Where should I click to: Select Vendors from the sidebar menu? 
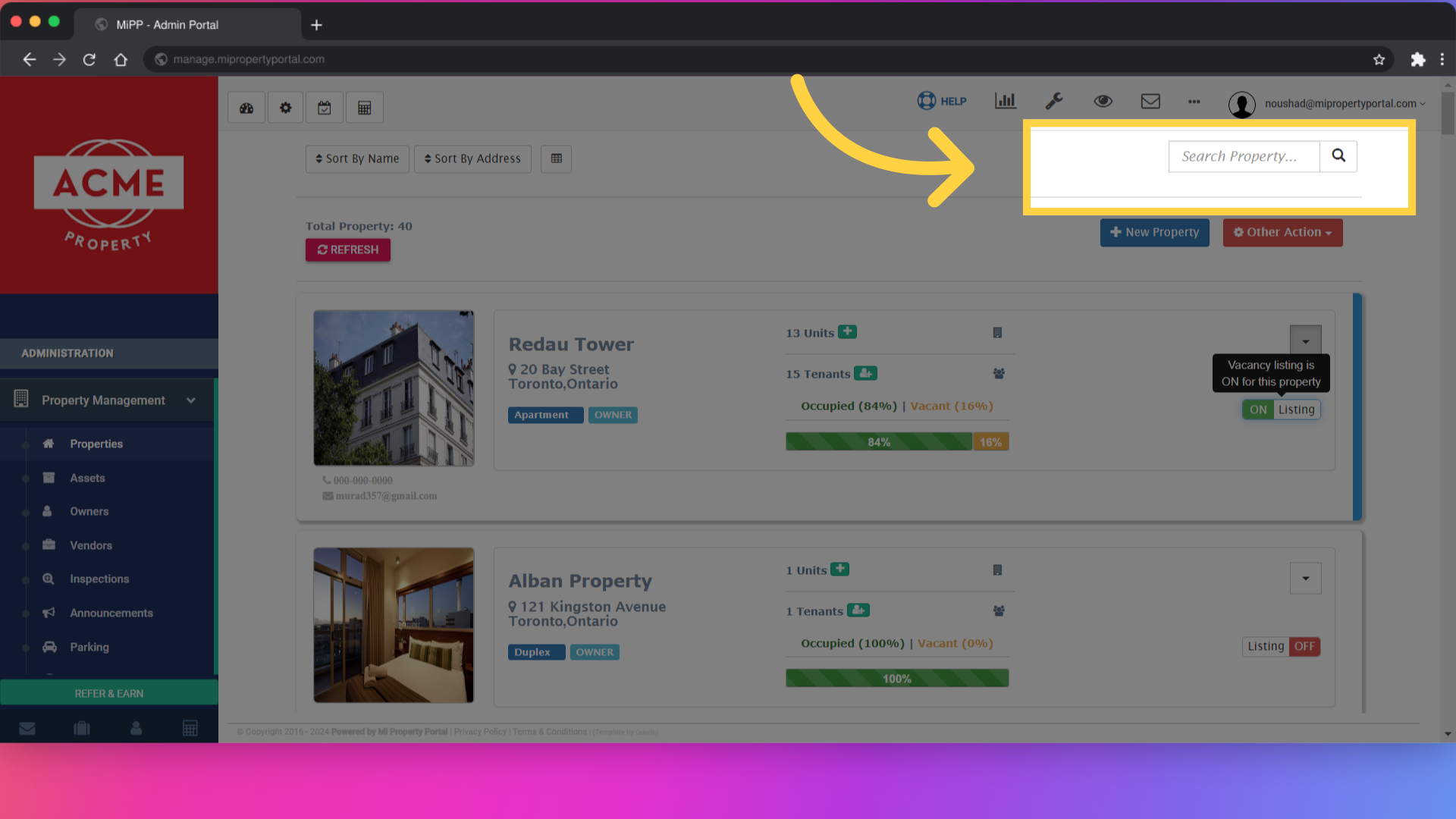[91, 545]
